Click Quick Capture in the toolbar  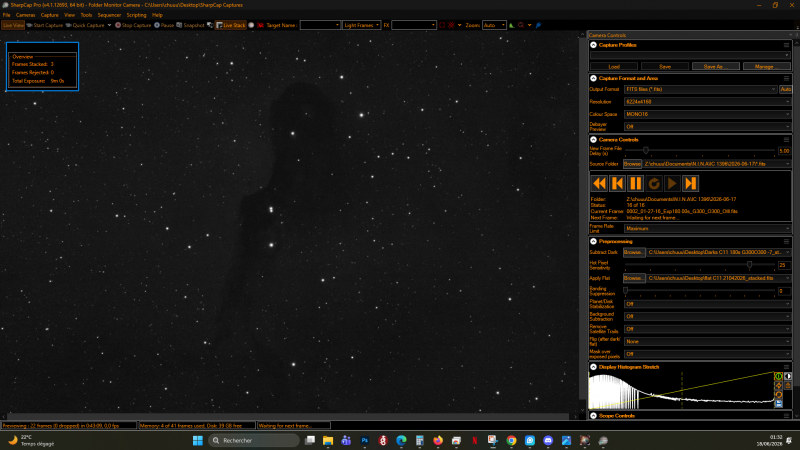(x=85, y=25)
